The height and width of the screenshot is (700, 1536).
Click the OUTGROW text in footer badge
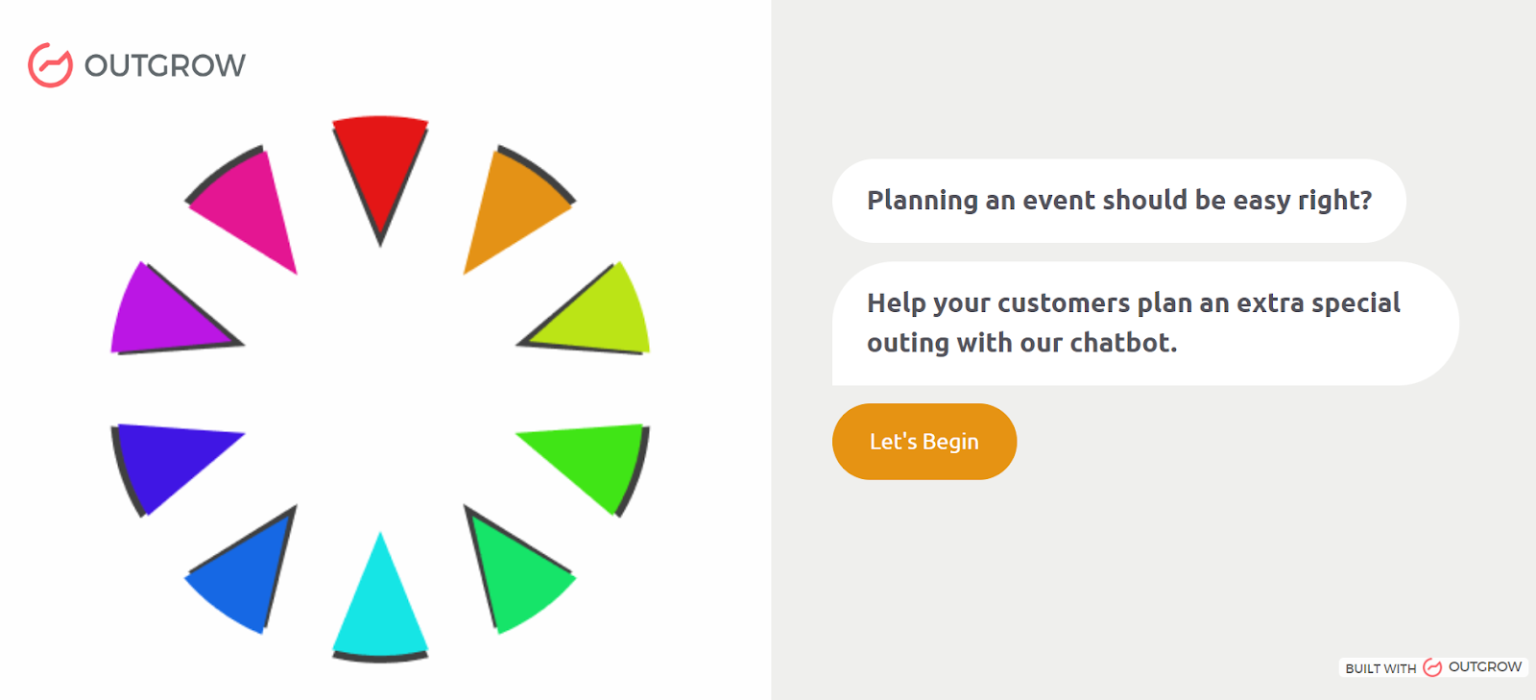(x=1483, y=667)
